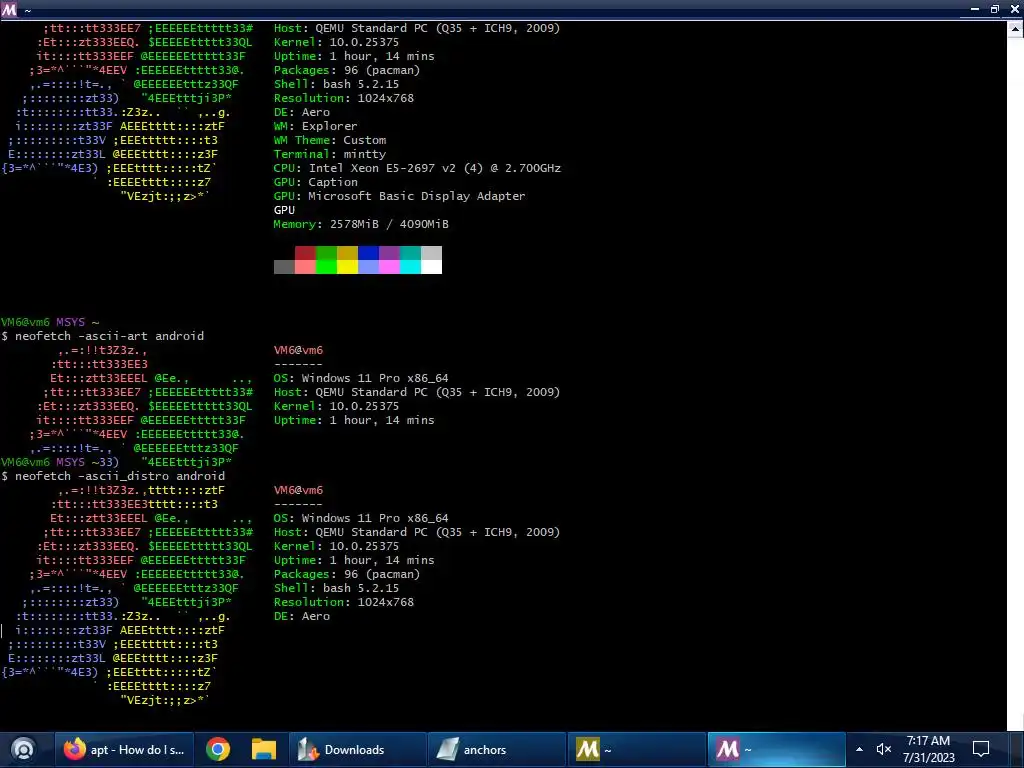Click text 'neofetch -ascii-art android'
1024x768 pixels.
[109, 336]
